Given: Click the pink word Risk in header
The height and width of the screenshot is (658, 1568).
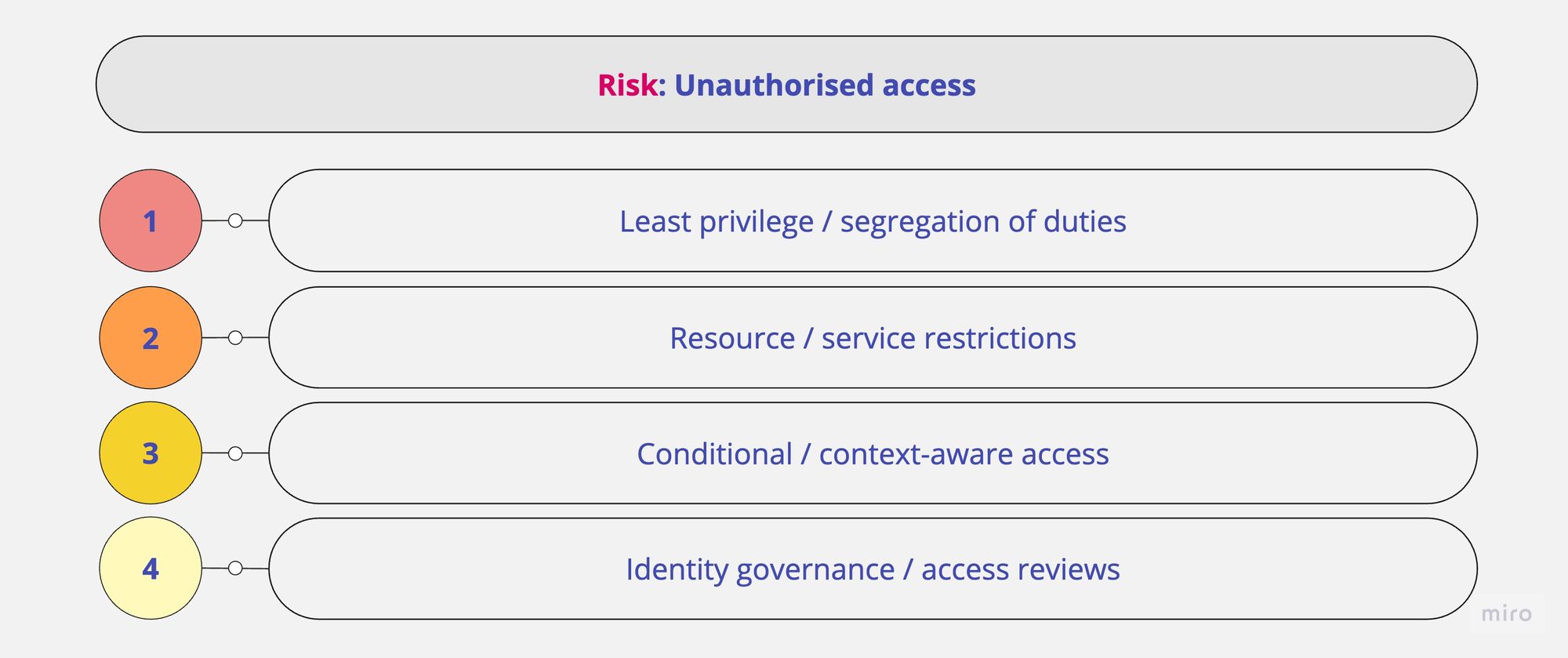Looking at the screenshot, I should coord(627,85).
